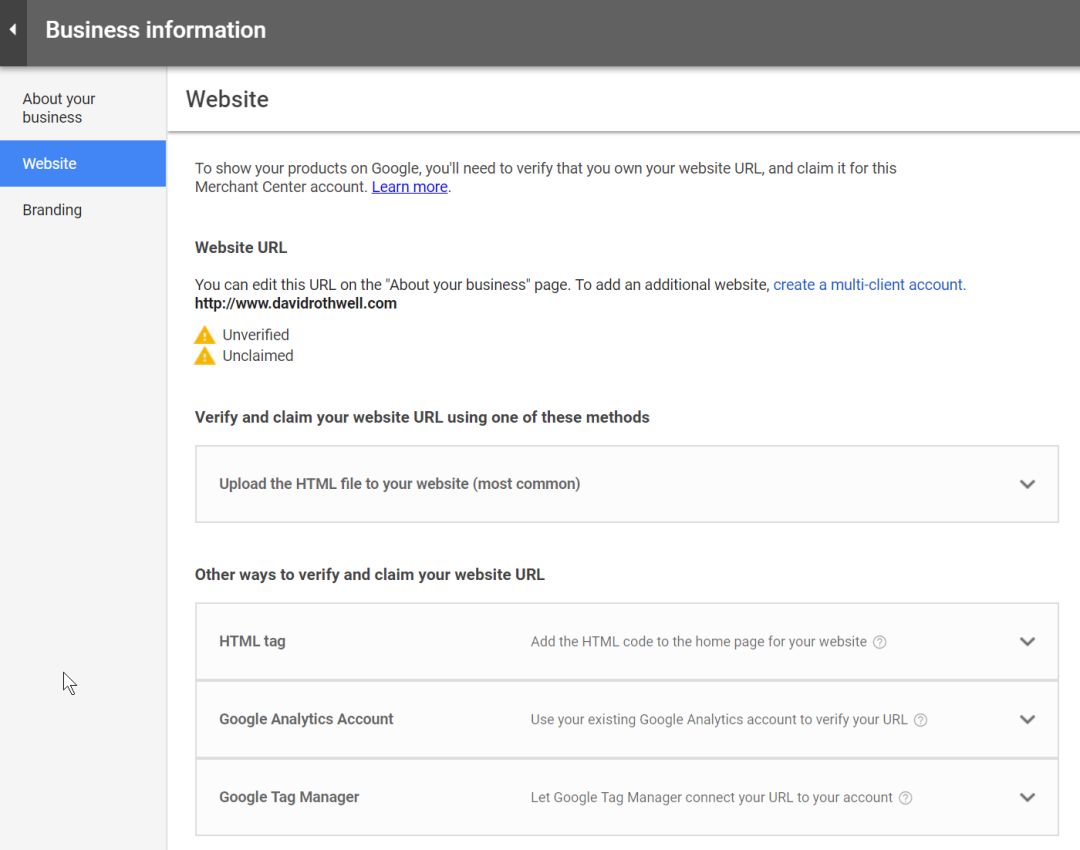Click the Unclaimed warning triangle icon
This screenshot has height=850, width=1080.
coord(205,356)
